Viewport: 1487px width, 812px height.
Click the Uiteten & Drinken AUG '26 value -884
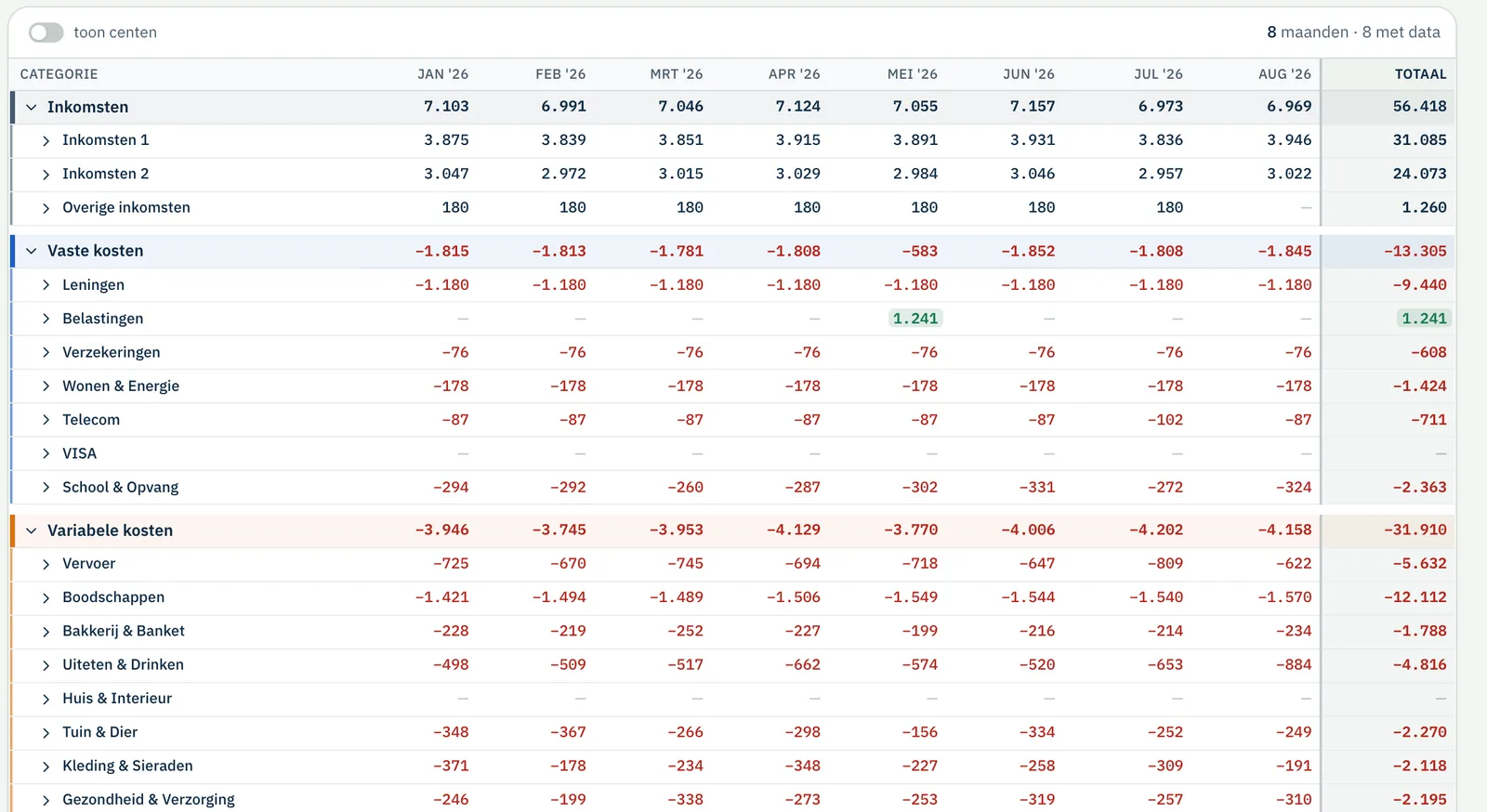1294,665
